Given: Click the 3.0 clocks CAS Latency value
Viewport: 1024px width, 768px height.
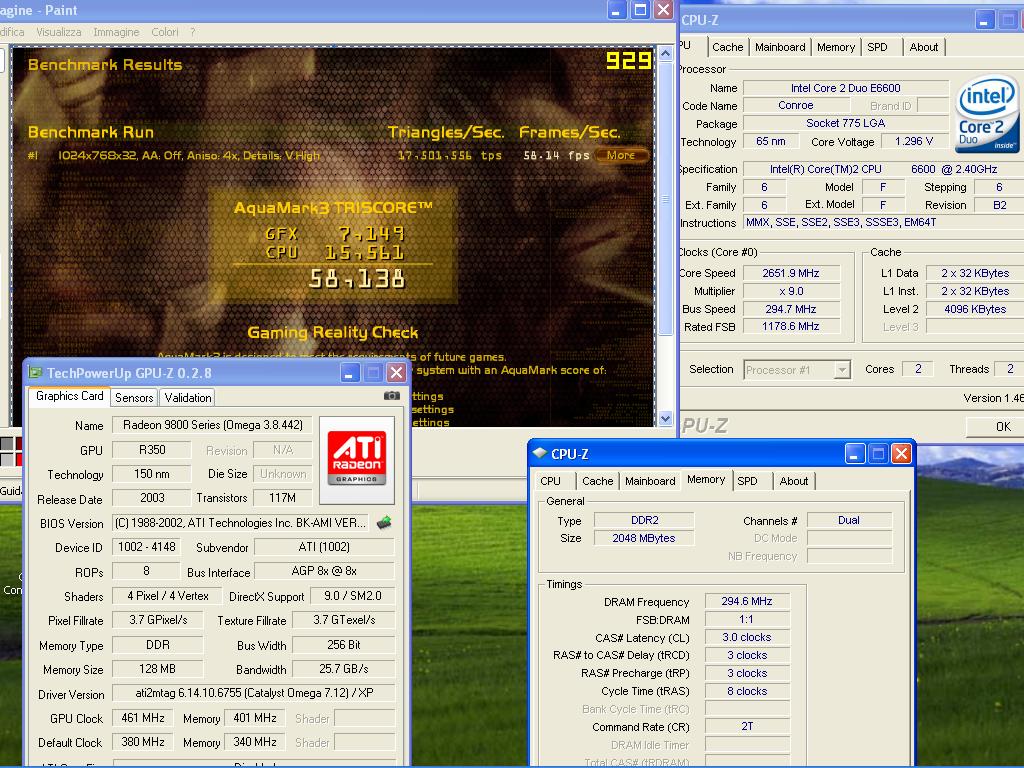Looking at the screenshot, I should tap(747, 637).
